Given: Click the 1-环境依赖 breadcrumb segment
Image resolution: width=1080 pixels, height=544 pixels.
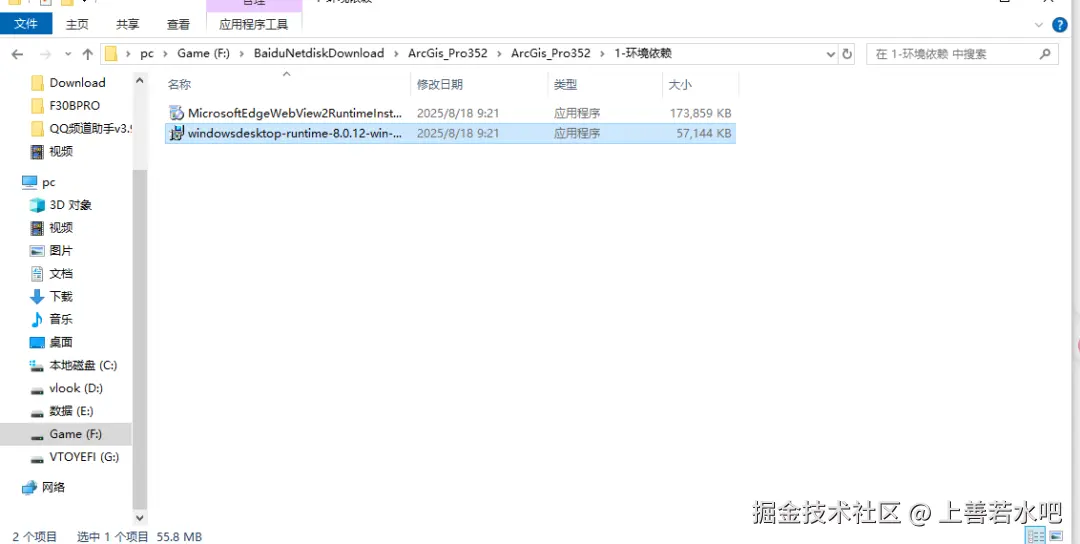Looking at the screenshot, I should 643,53.
